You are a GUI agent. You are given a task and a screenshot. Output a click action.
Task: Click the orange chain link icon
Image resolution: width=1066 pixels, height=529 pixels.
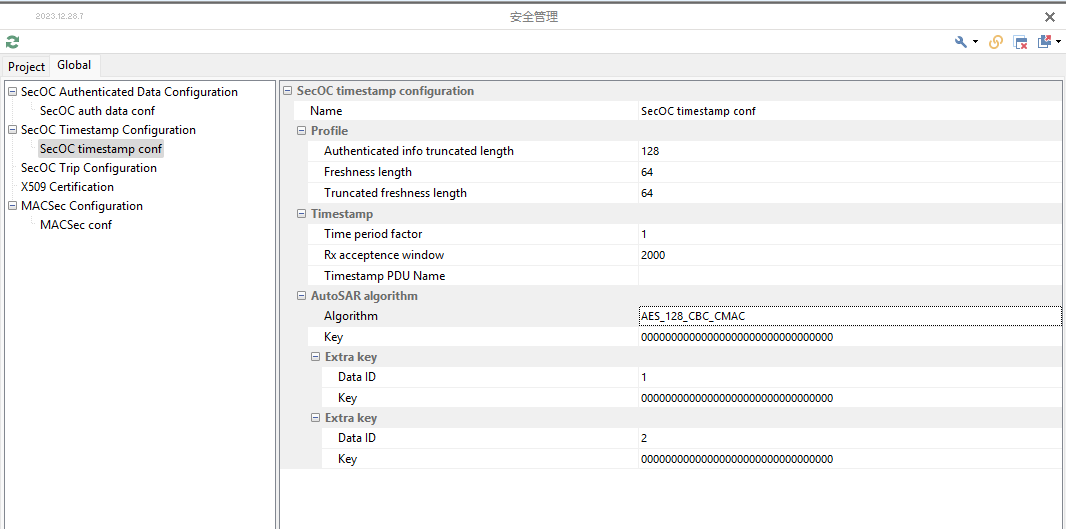(x=995, y=41)
